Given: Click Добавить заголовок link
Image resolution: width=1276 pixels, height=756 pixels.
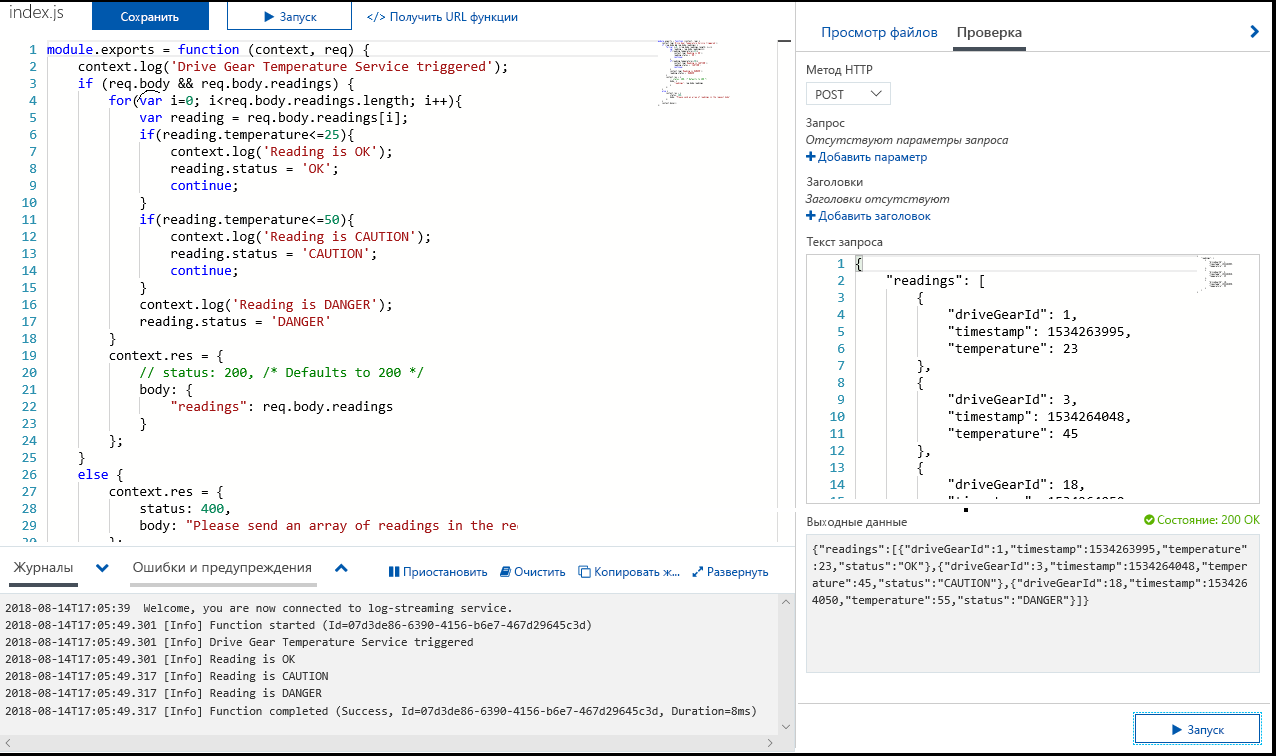Looking at the screenshot, I should 868,216.
